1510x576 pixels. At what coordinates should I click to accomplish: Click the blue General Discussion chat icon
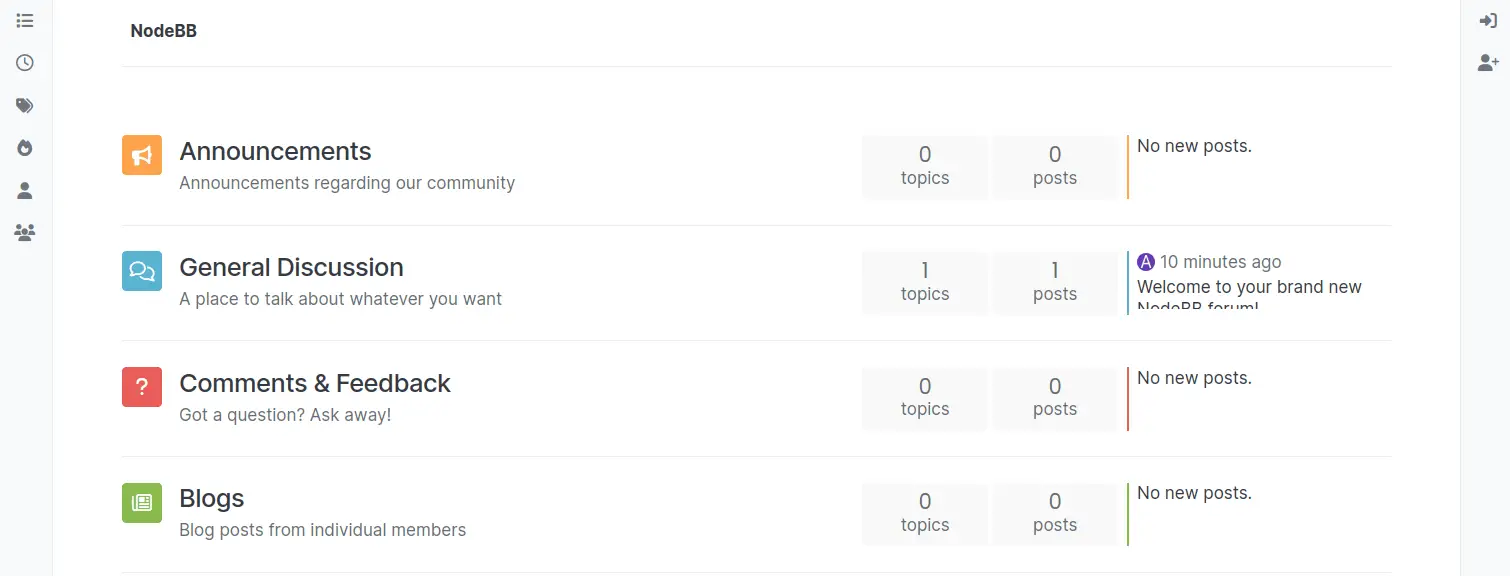pyautogui.click(x=142, y=271)
